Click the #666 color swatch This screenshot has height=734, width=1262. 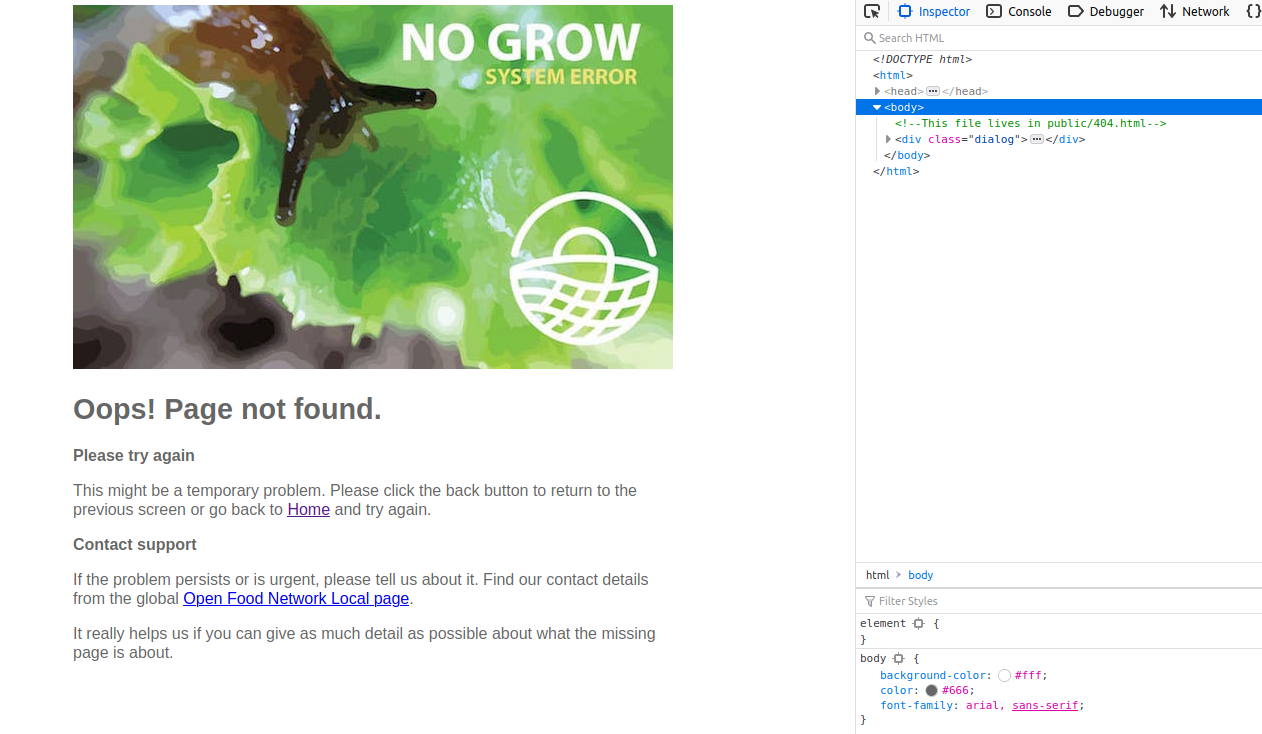coord(931,690)
